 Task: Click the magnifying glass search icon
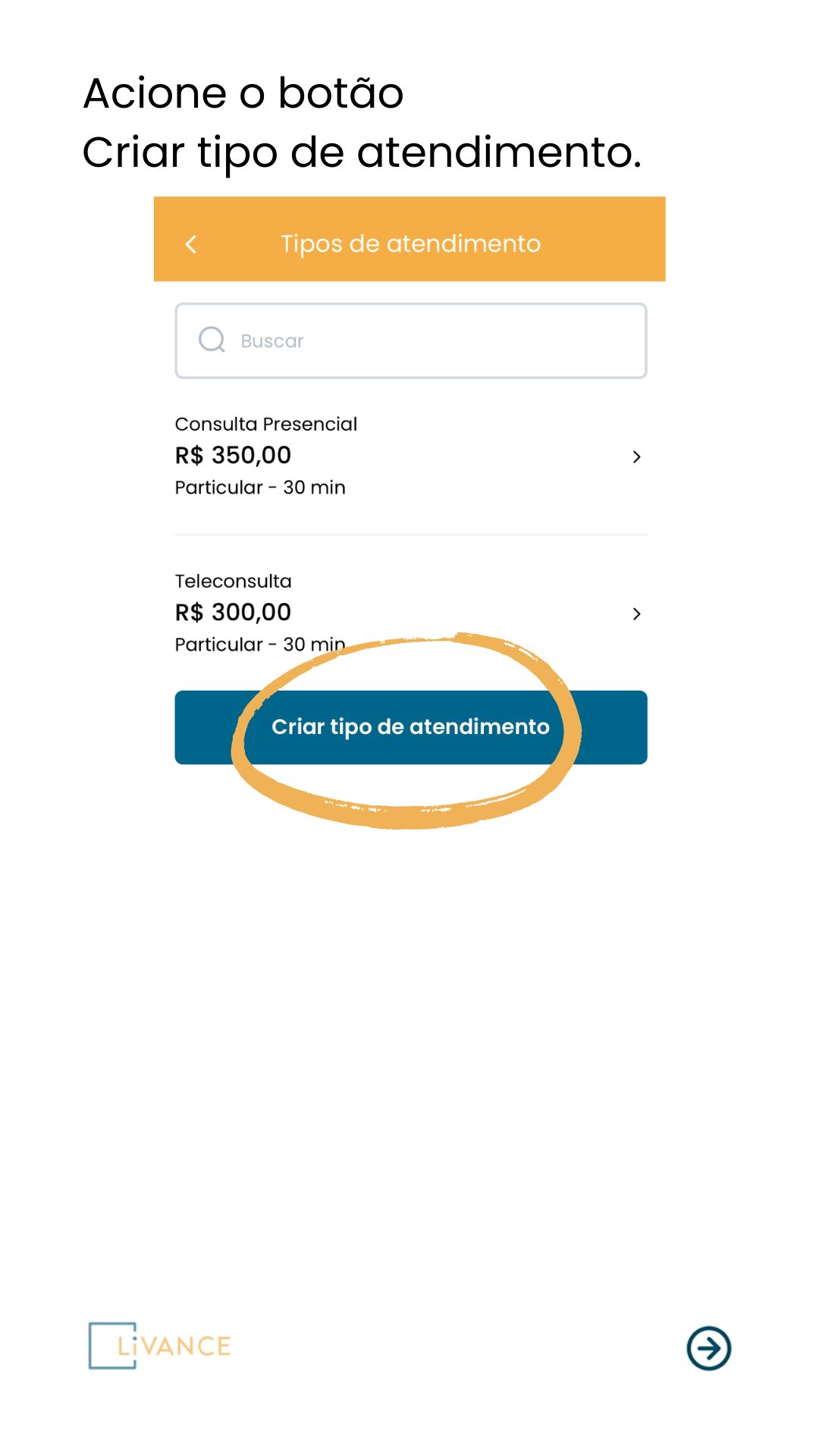(212, 340)
